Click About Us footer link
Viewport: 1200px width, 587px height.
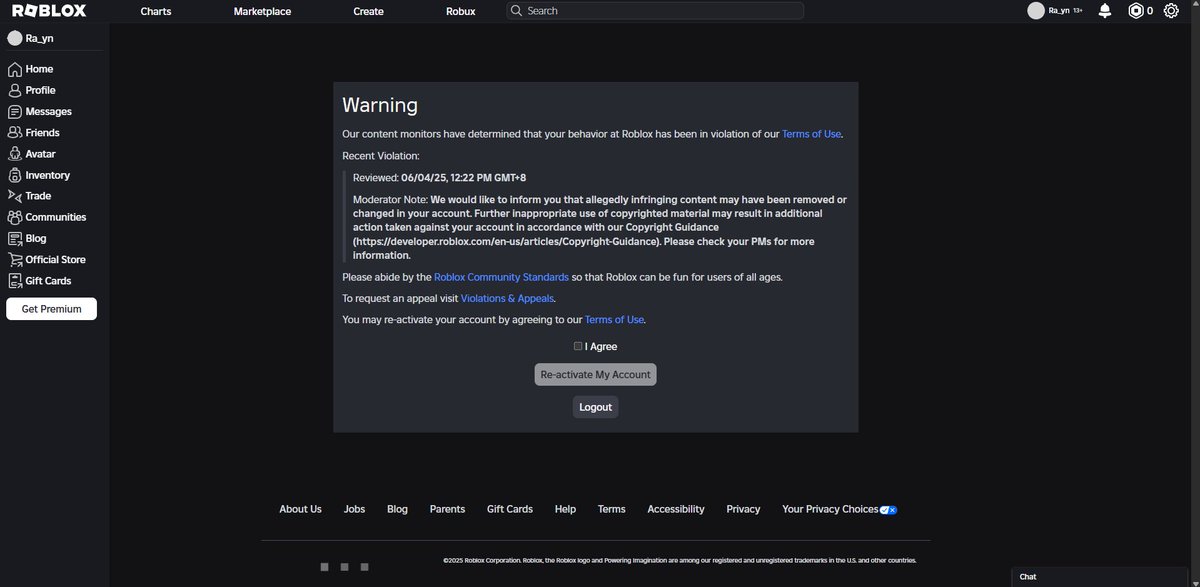click(300, 509)
